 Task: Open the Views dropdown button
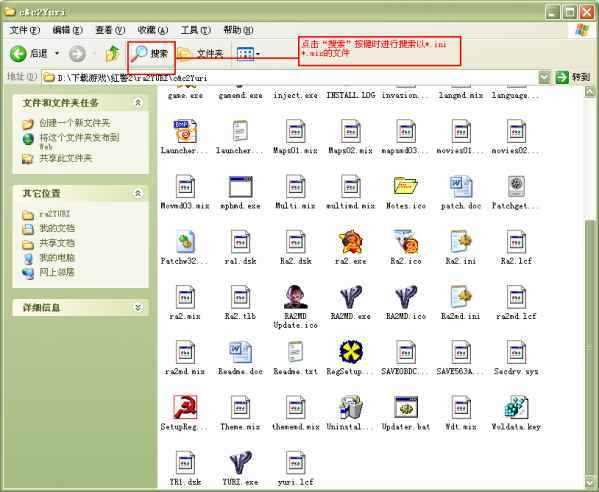coord(248,54)
